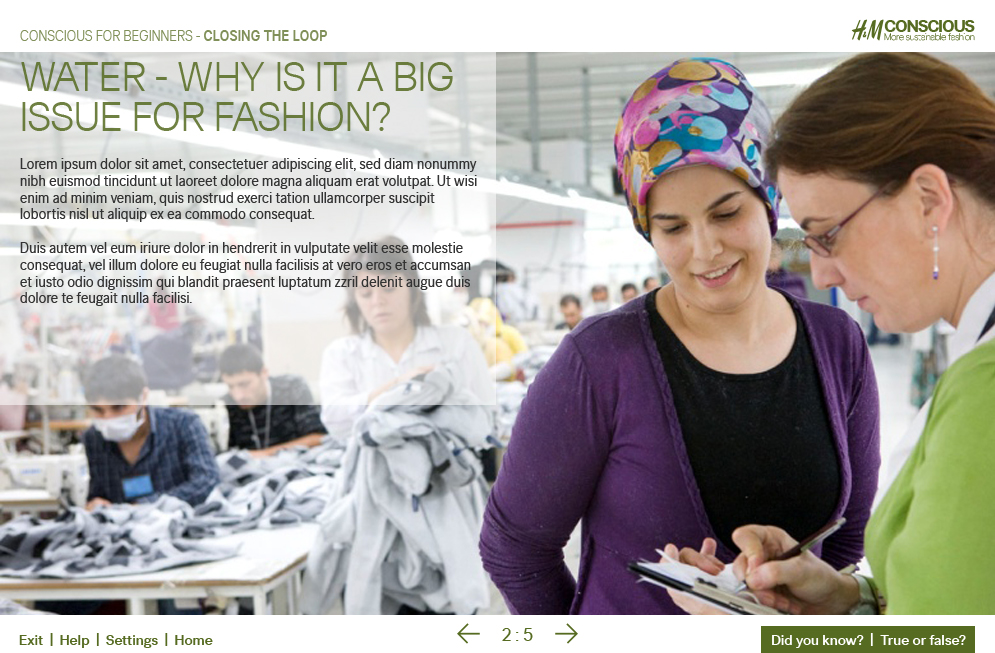
Task: Select Closing the Loop breadcrumb
Action: tap(265, 36)
